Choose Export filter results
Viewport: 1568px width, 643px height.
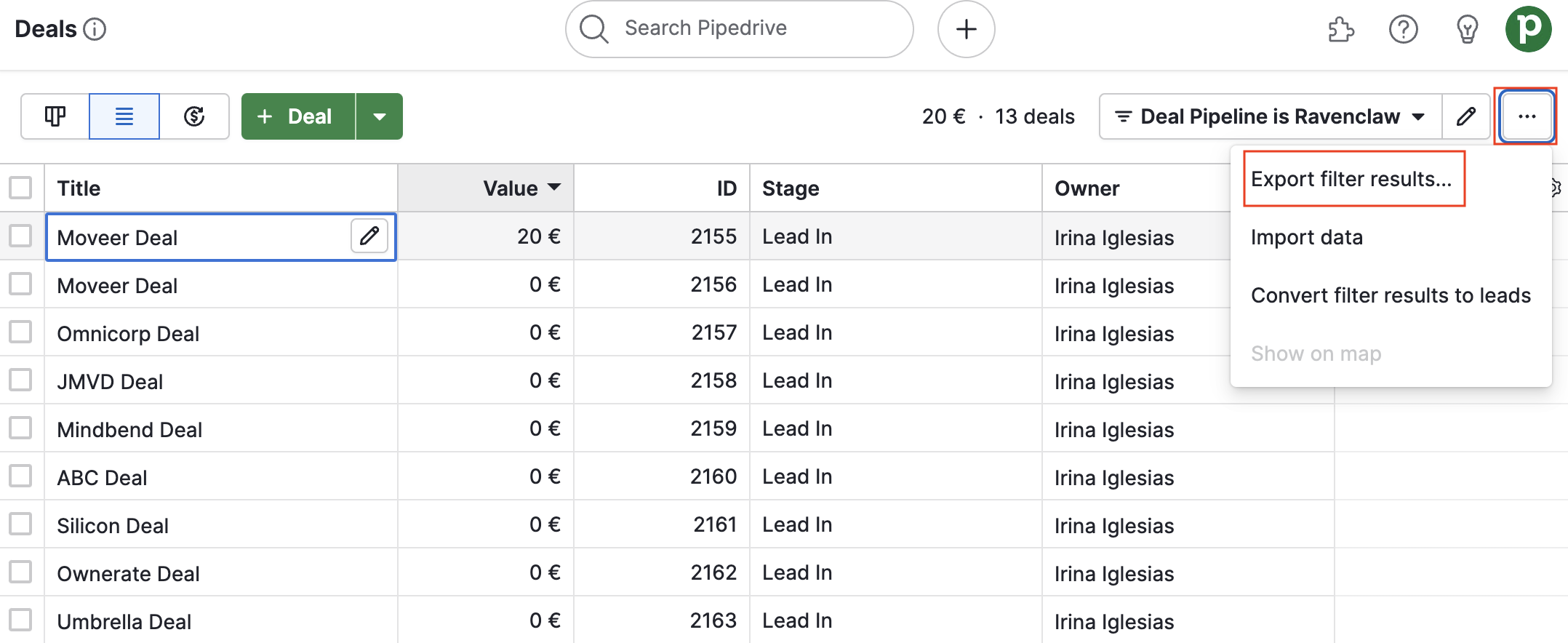[1351, 179]
